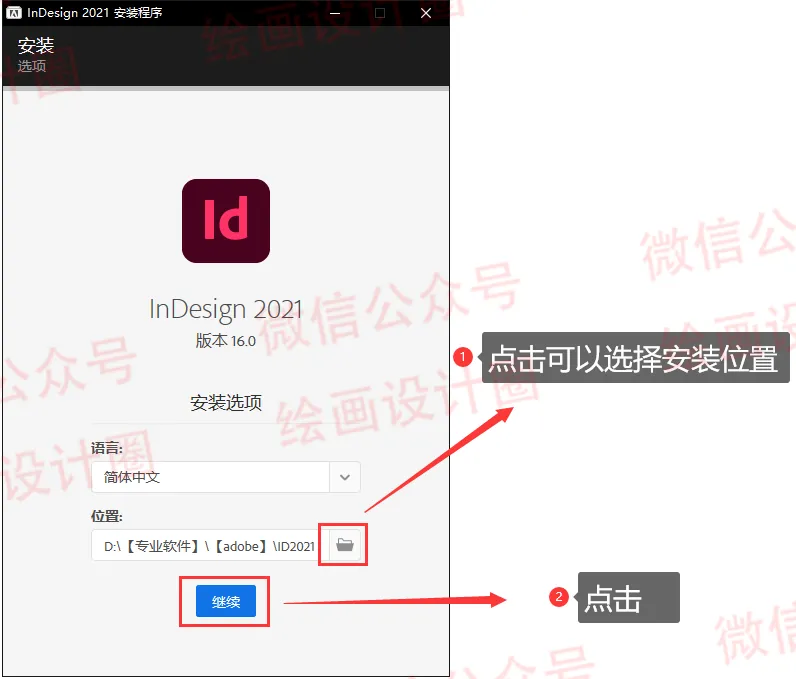
Task: Click the 版本 16.0 version text
Action: tap(226, 341)
